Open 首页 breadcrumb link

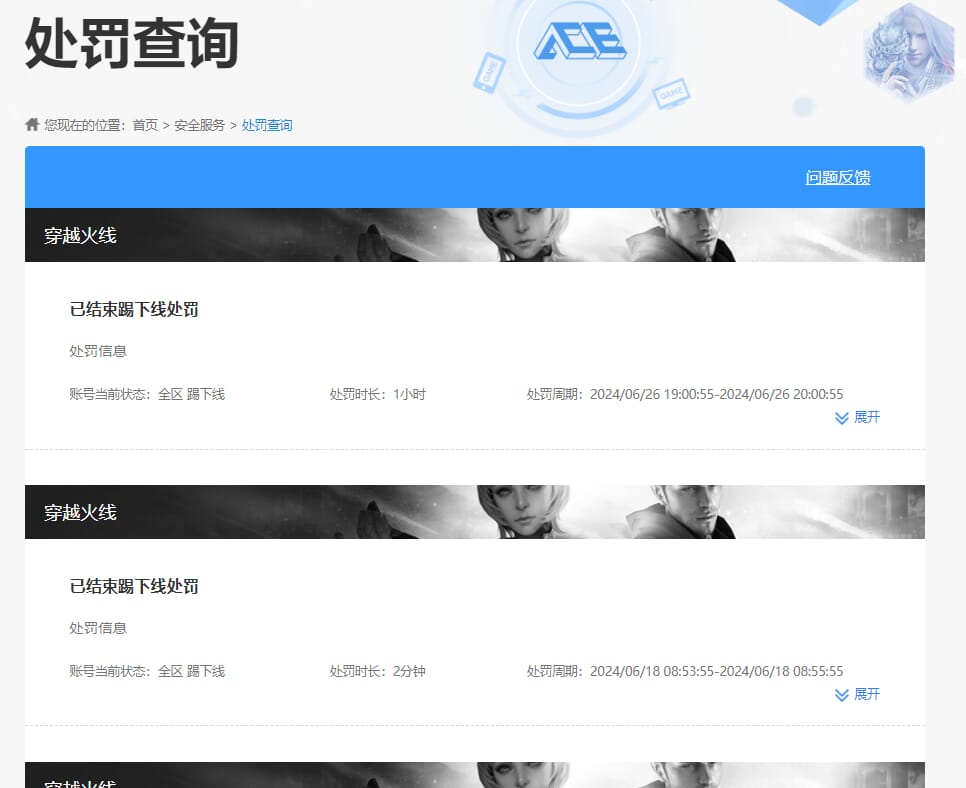[x=145, y=125]
